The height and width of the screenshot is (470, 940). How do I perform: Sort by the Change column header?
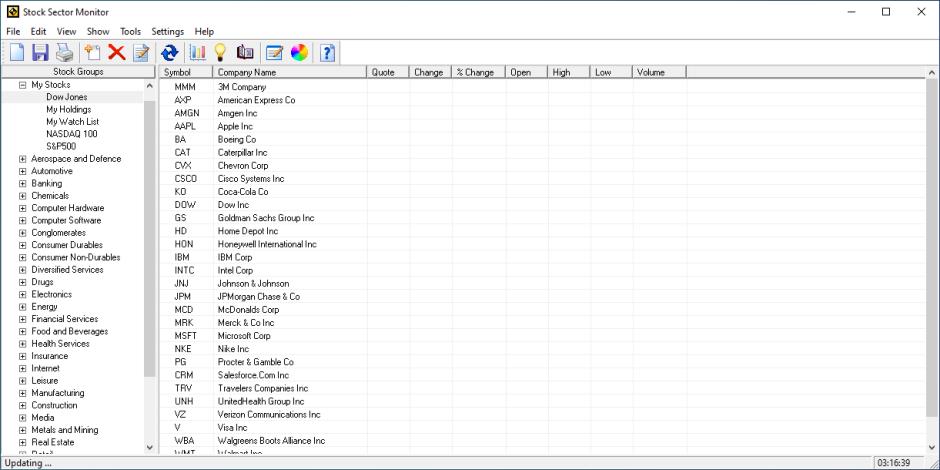click(x=430, y=72)
